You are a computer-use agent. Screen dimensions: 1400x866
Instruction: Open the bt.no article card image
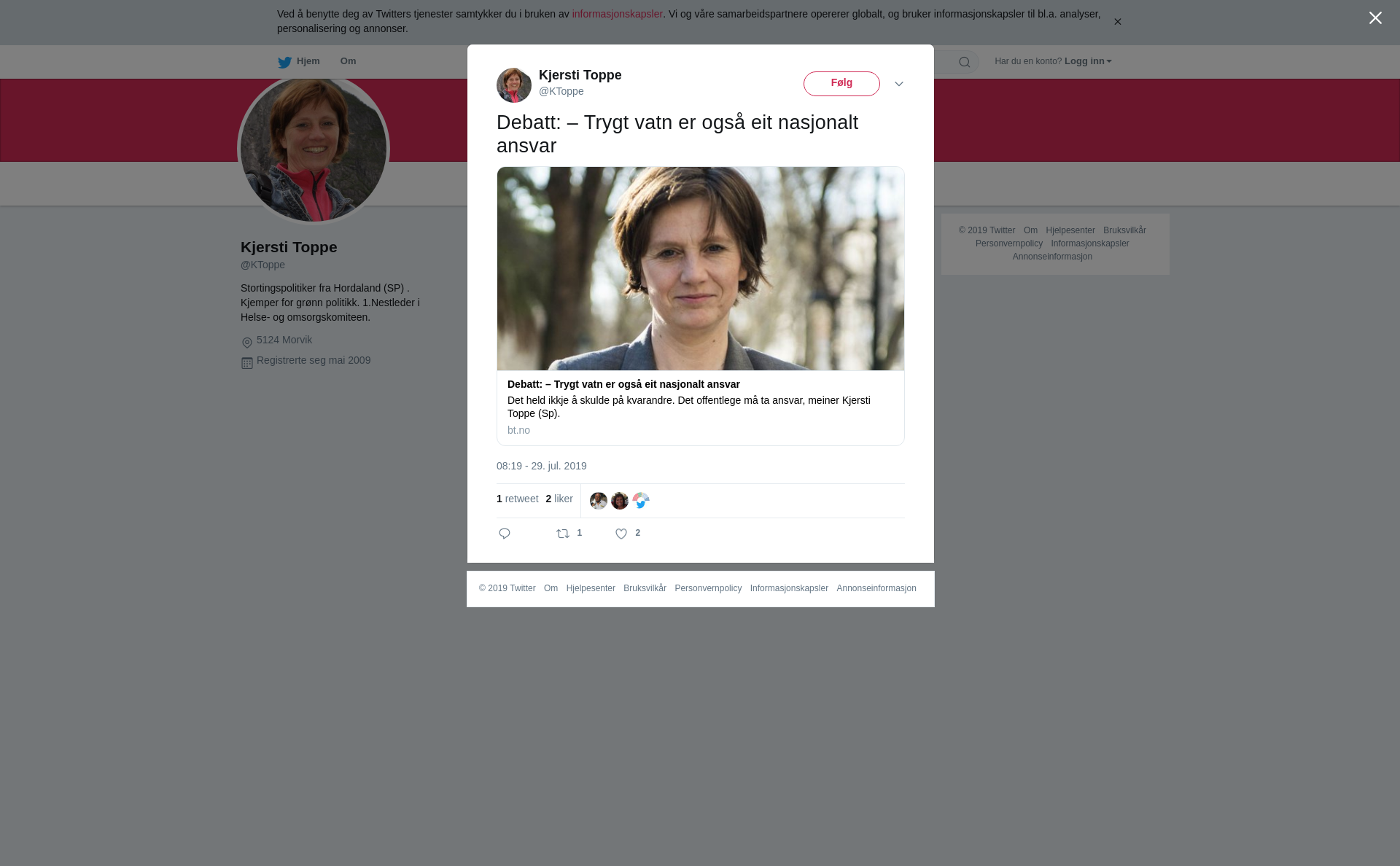point(701,268)
